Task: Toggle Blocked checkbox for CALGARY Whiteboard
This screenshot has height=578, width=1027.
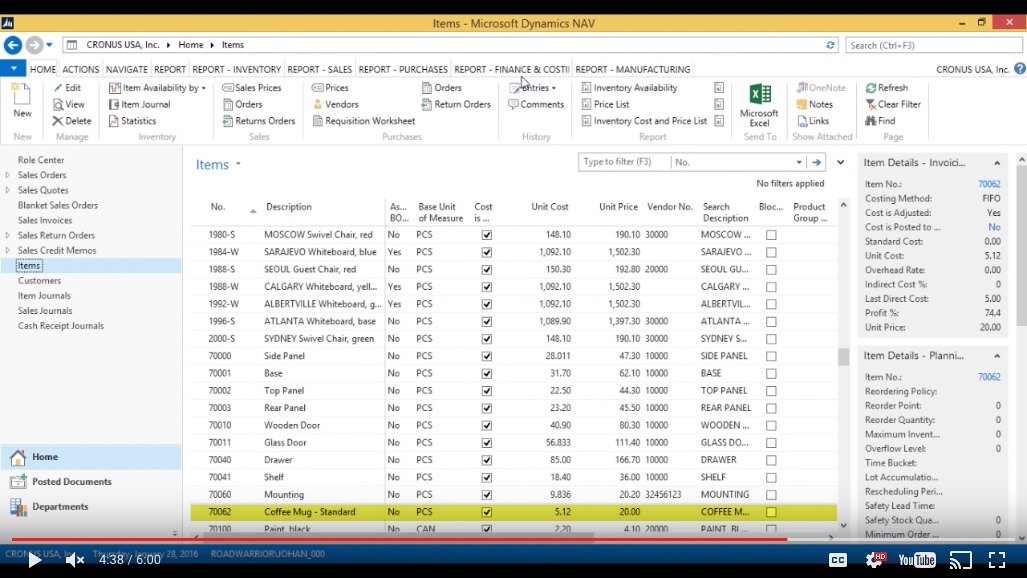Action: pos(771,287)
